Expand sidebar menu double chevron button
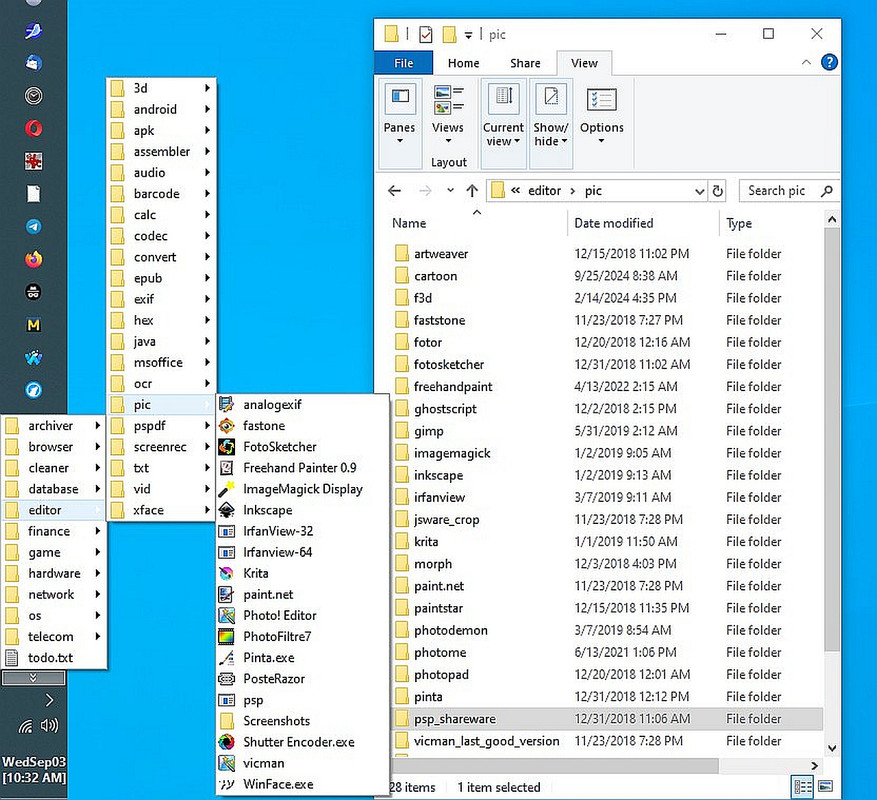The height and width of the screenshot is (800, 877). (x=34, y=678)
